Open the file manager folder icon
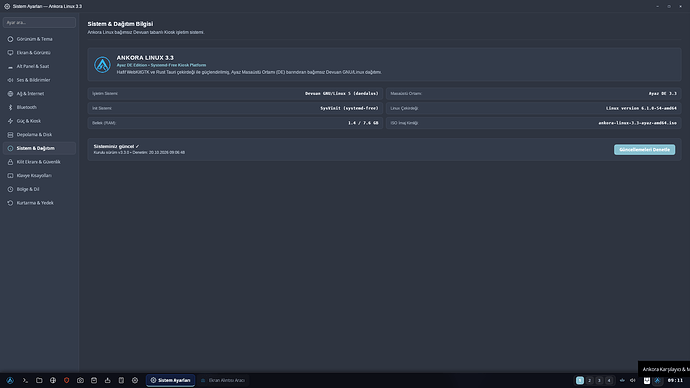690x388 pixels. [39, 381]
